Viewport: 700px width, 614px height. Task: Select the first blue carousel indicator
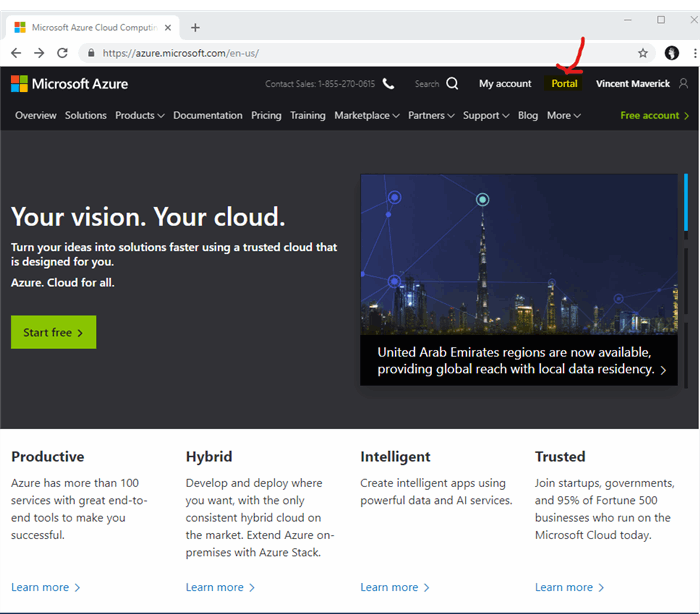click(x=686, y=202)
